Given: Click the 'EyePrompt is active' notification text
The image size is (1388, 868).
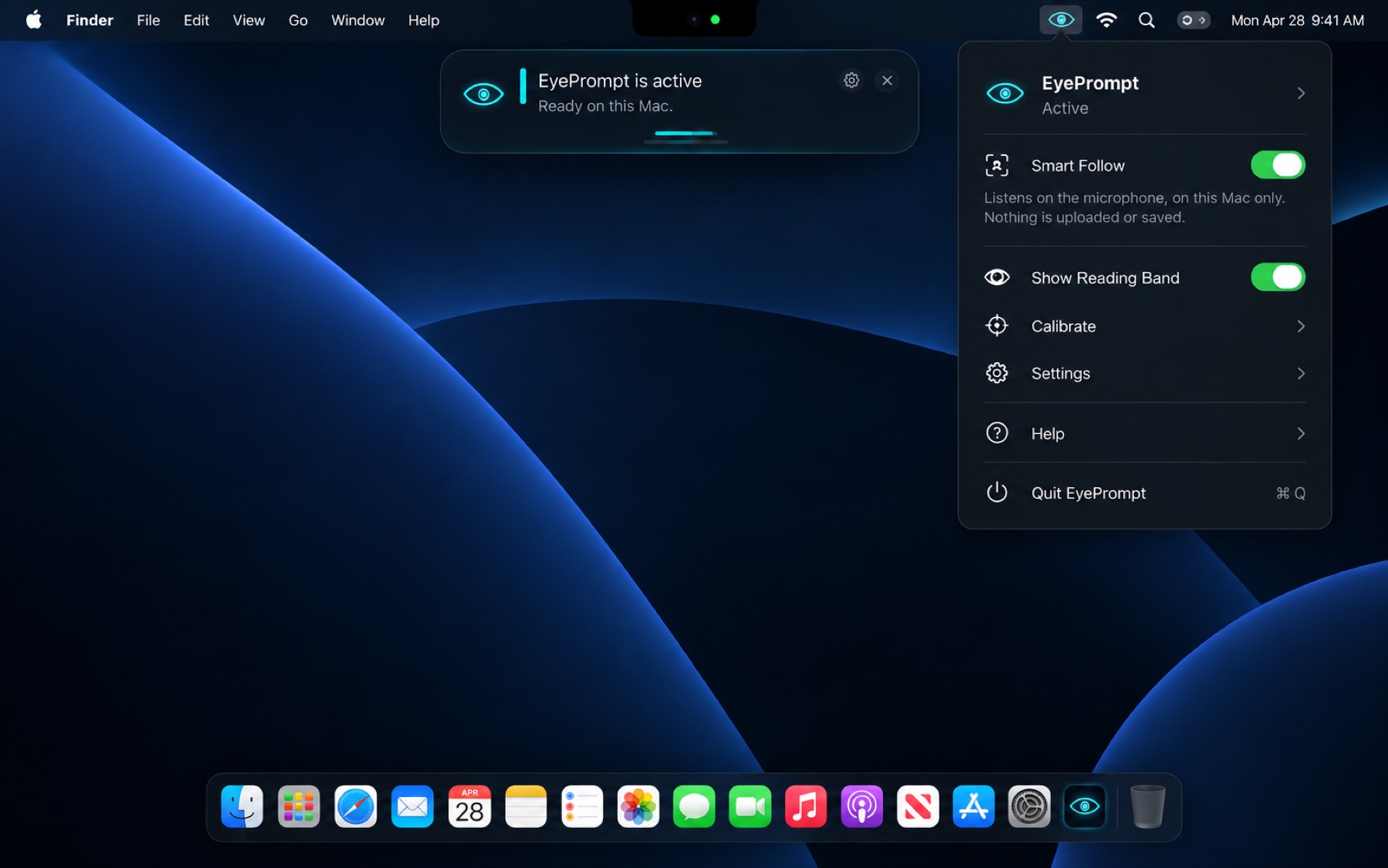Looking at the screenshot, I should click(x=620, y=81).
